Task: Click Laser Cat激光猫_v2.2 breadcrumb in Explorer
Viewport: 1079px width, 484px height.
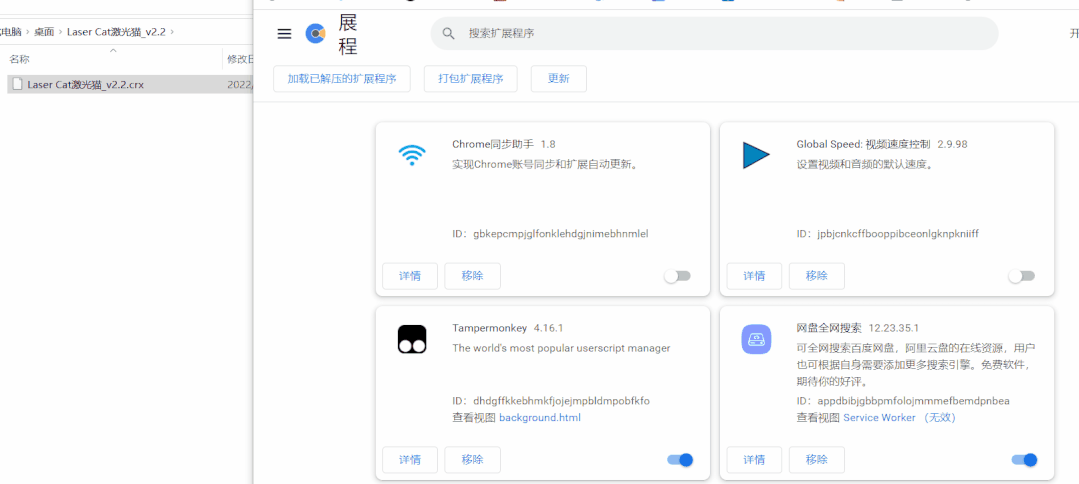Action: pyautogui.click(x=116, y=32)
